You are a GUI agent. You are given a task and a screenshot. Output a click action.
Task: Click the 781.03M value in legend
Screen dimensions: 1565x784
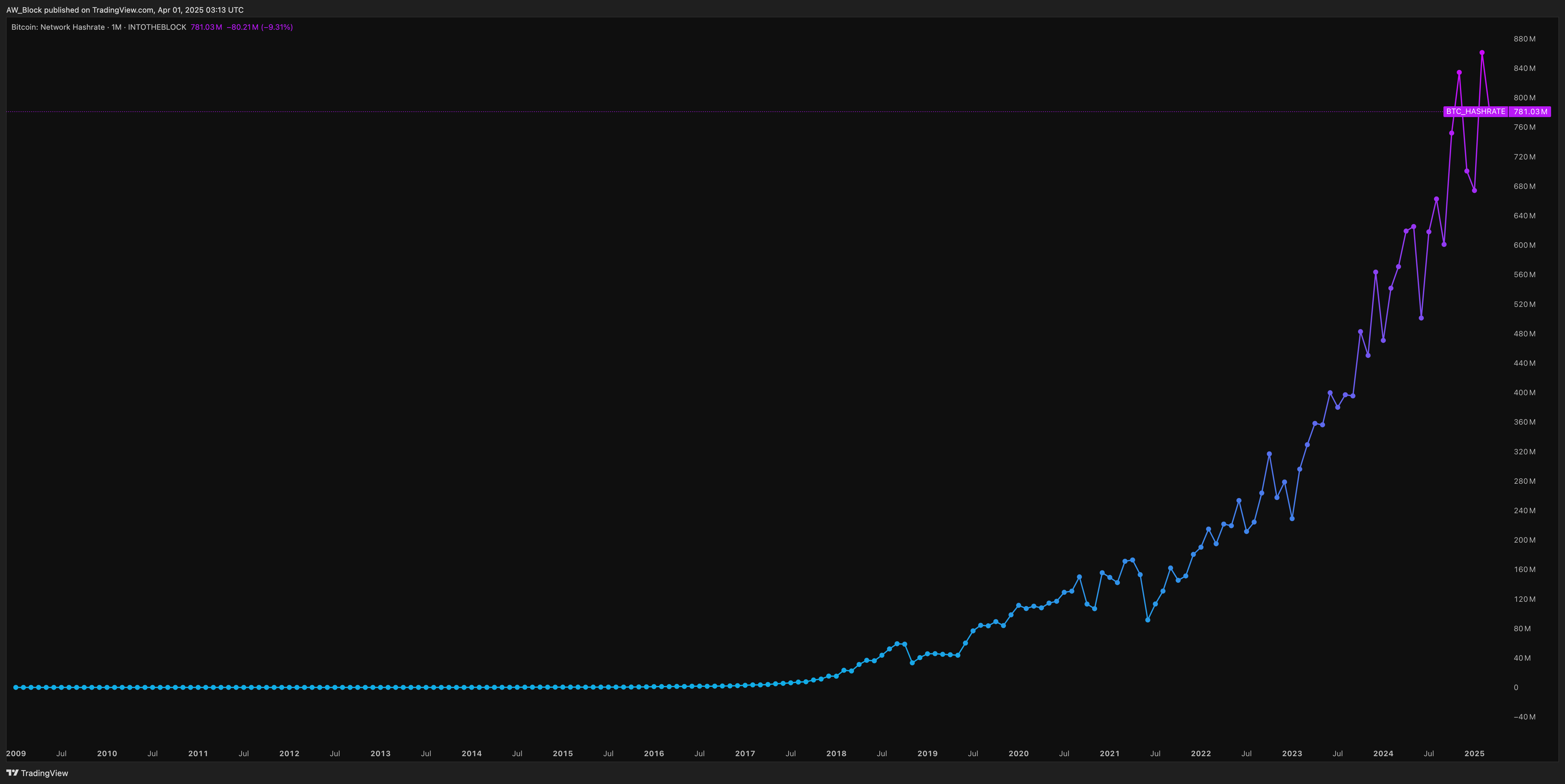[x=206, y=27]
